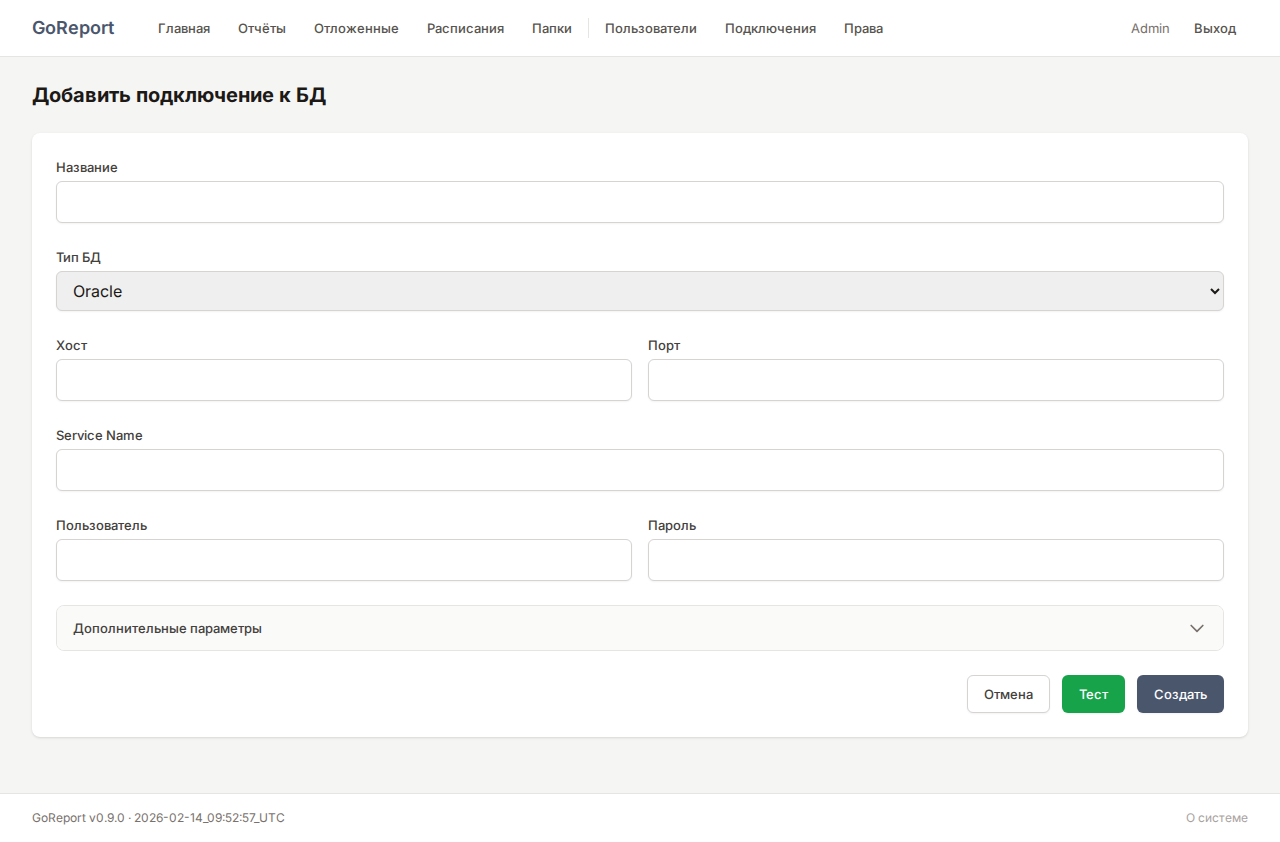1280x842 pixels.
Task: Go to Главная
Action: (x=184, y=28)
